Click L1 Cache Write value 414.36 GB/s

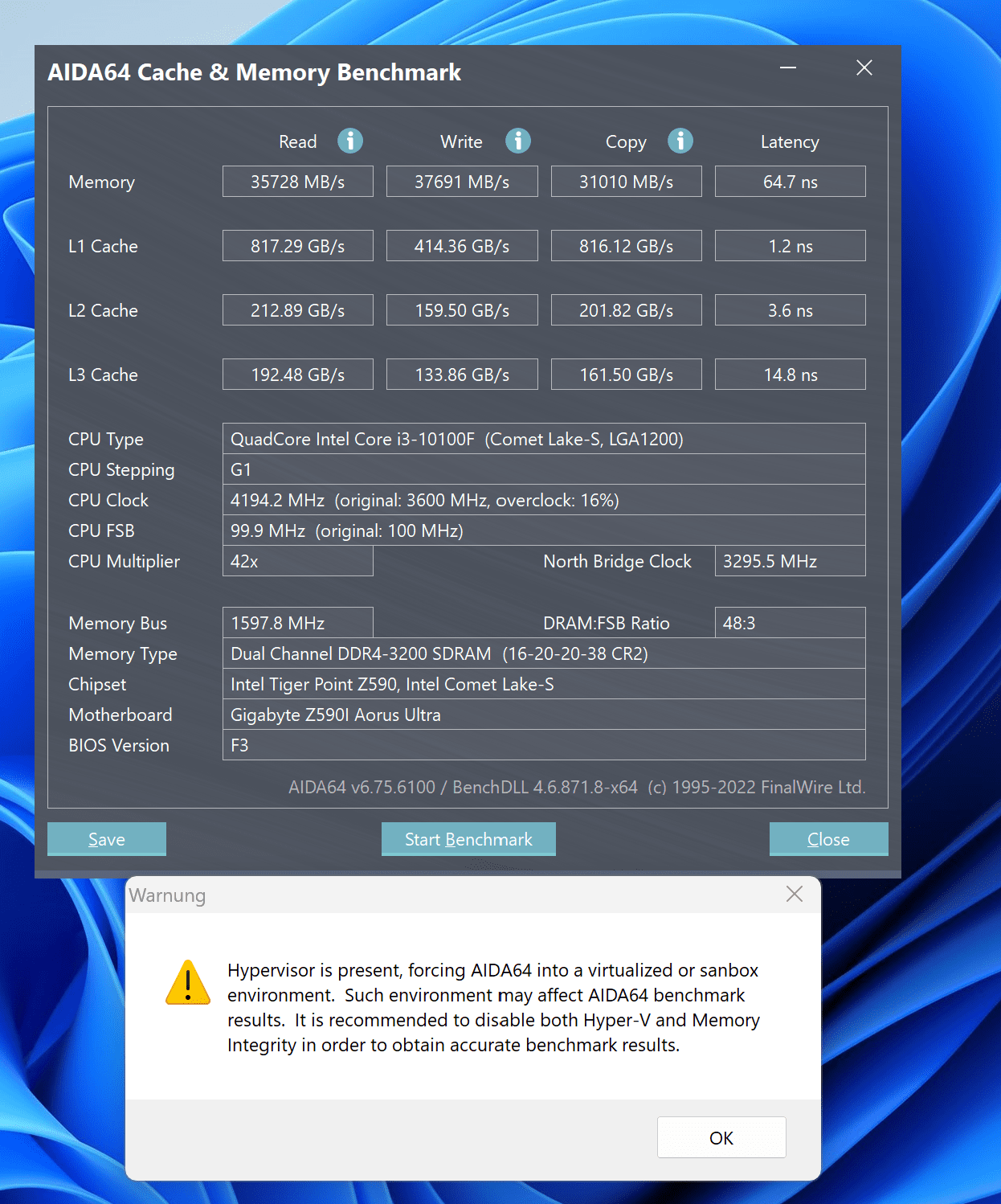tap(462, 246)
